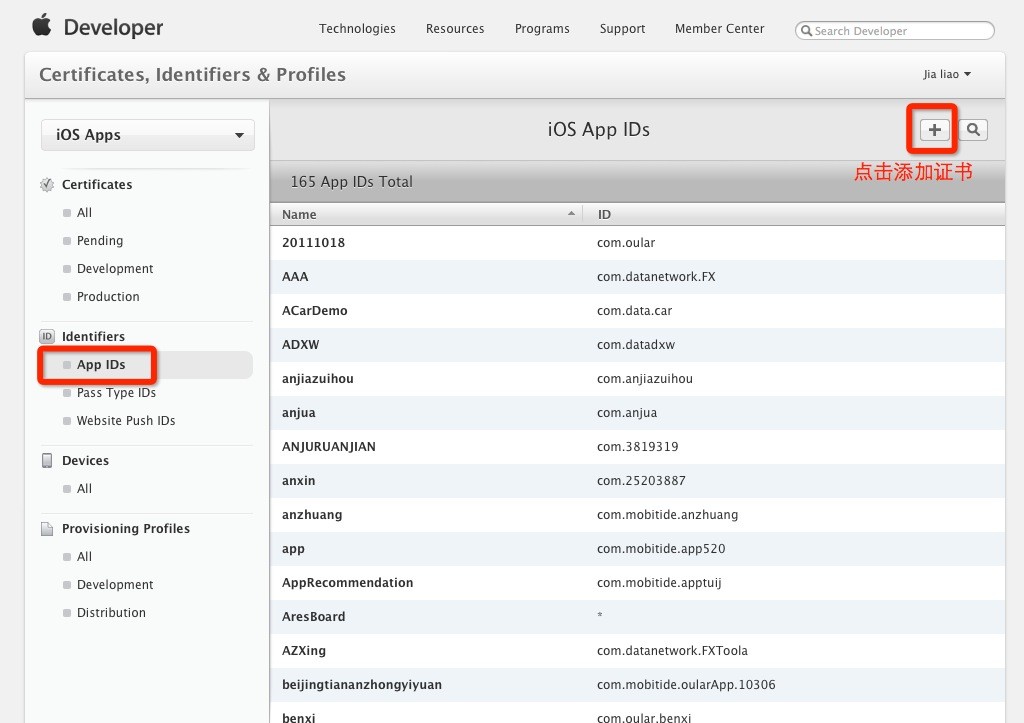Click the com.3819319 identifier

[637, 447]
